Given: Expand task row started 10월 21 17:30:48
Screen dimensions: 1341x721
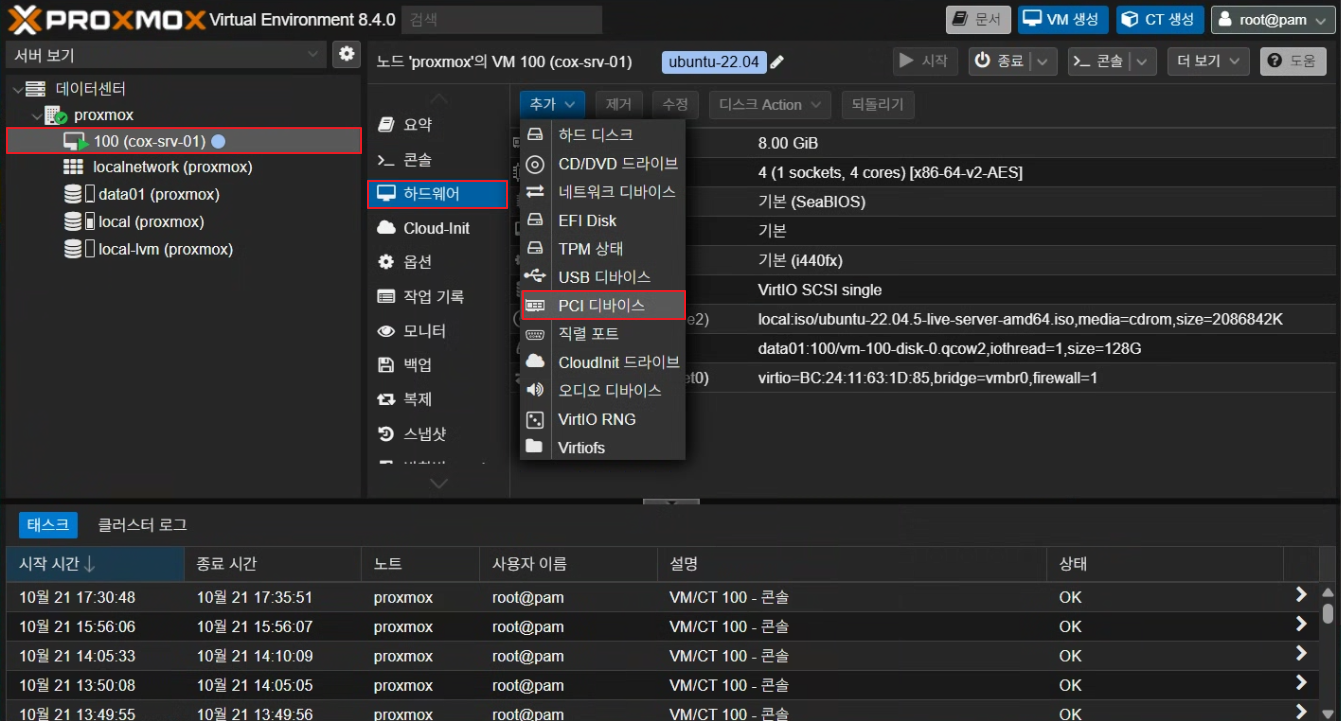Looking at the screenshot, I should click(x=1301, y=596).
